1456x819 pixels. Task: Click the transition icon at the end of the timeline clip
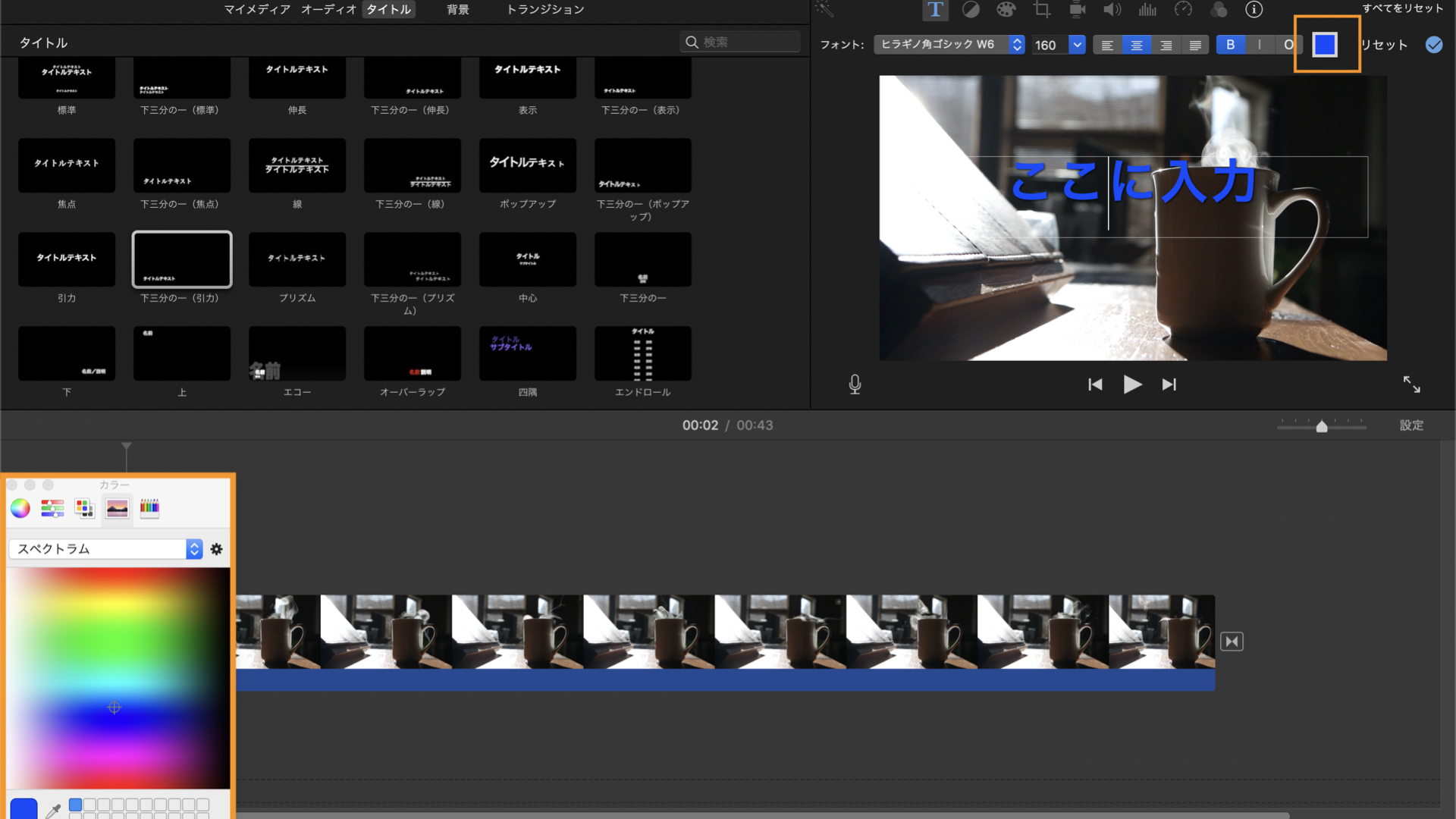point(1232,642)
